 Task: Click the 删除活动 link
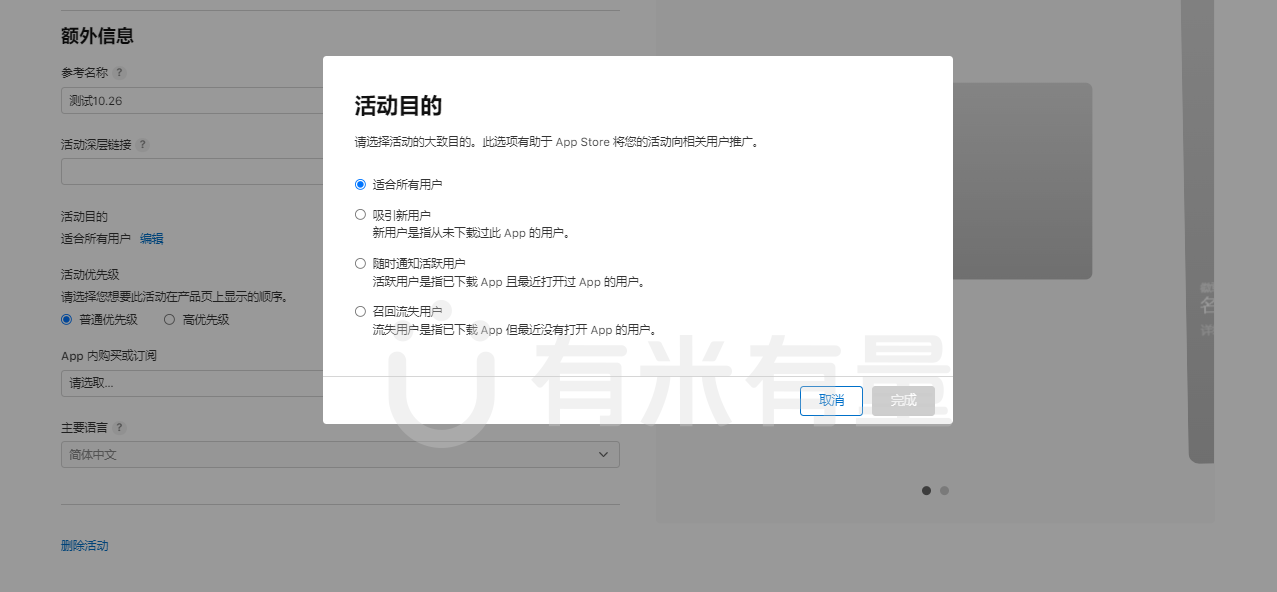[85, 545]
